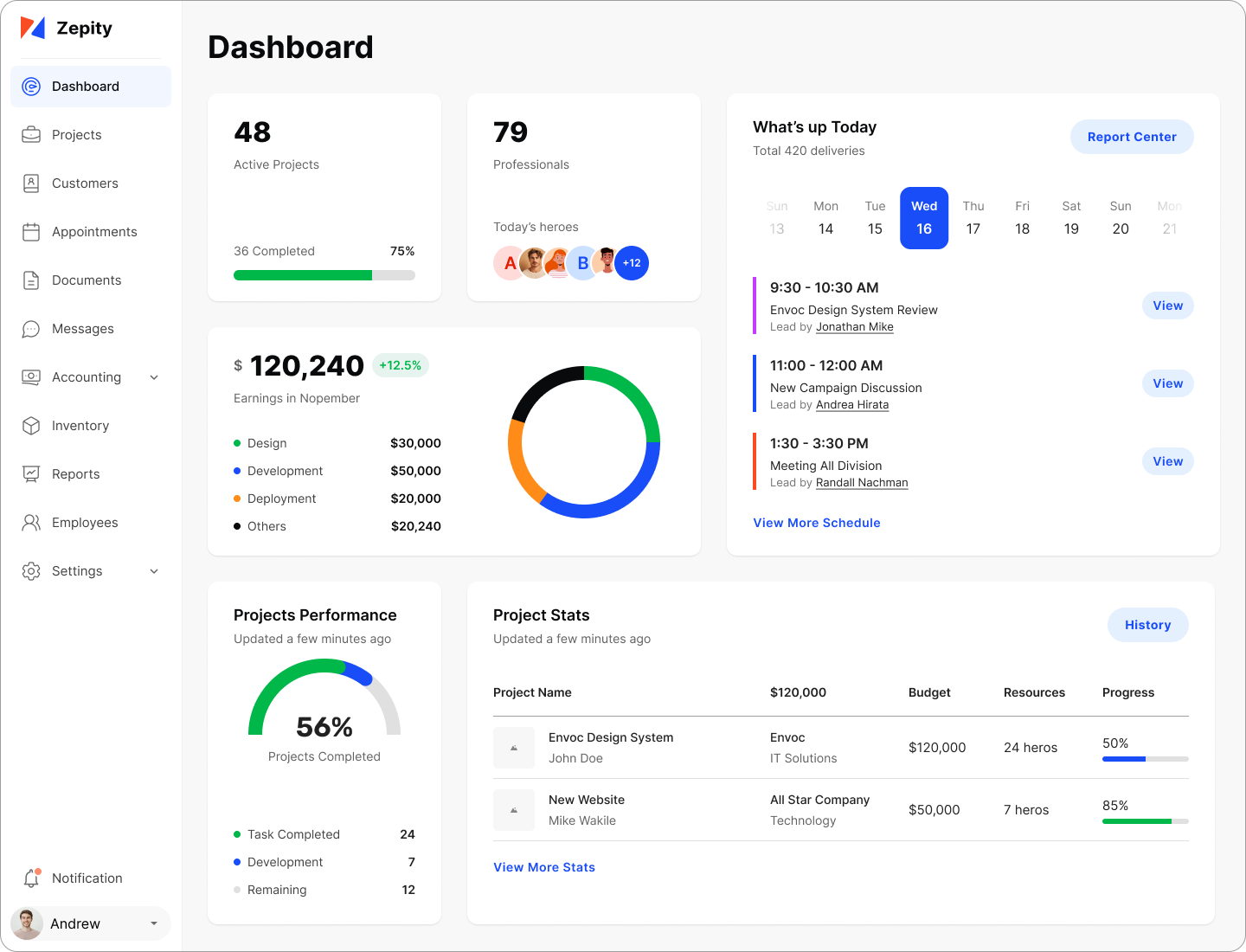Select Fri 18 in the calendar strip
The image size is (1246, 952).
coord(1022,218)
